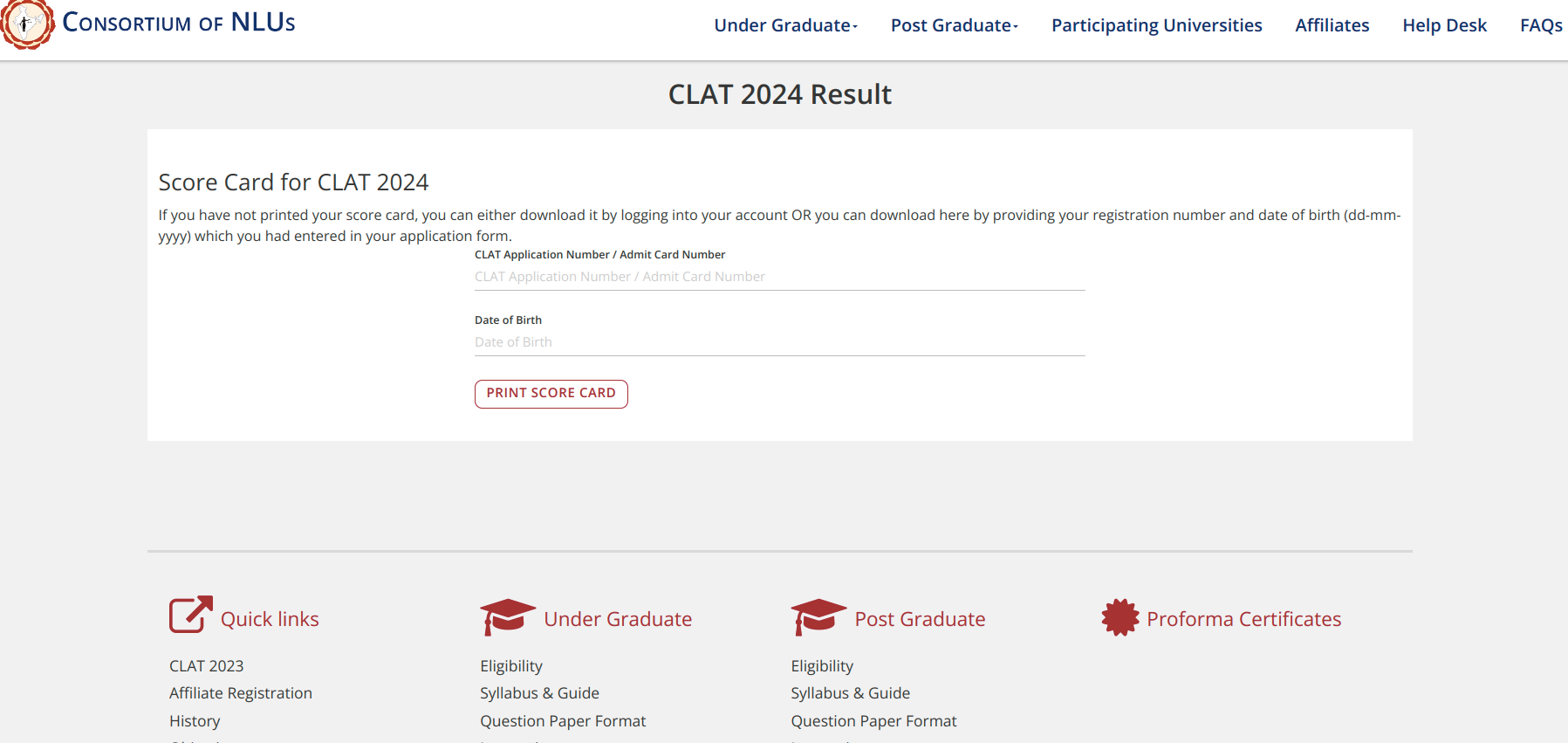Open the CLAT 2023 quick link

[206, 666]
